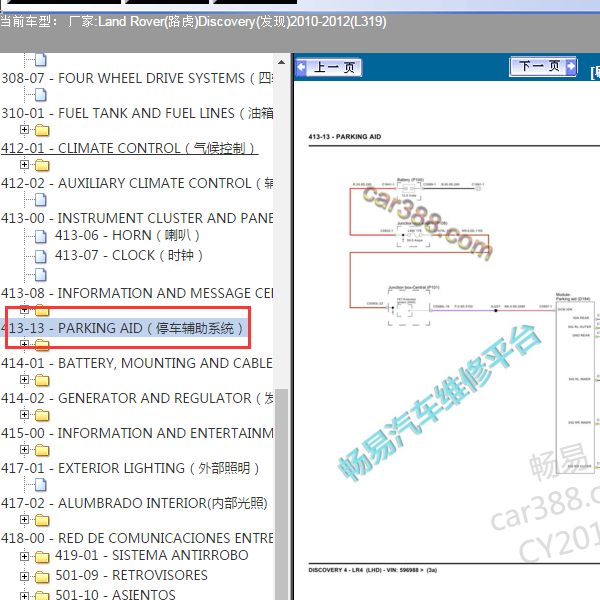Select 413-00 - INSTRUMENT CLUSTER AND PANEL
The height and width of the screenshot is (600, 600).
click(x=137, y=218)
